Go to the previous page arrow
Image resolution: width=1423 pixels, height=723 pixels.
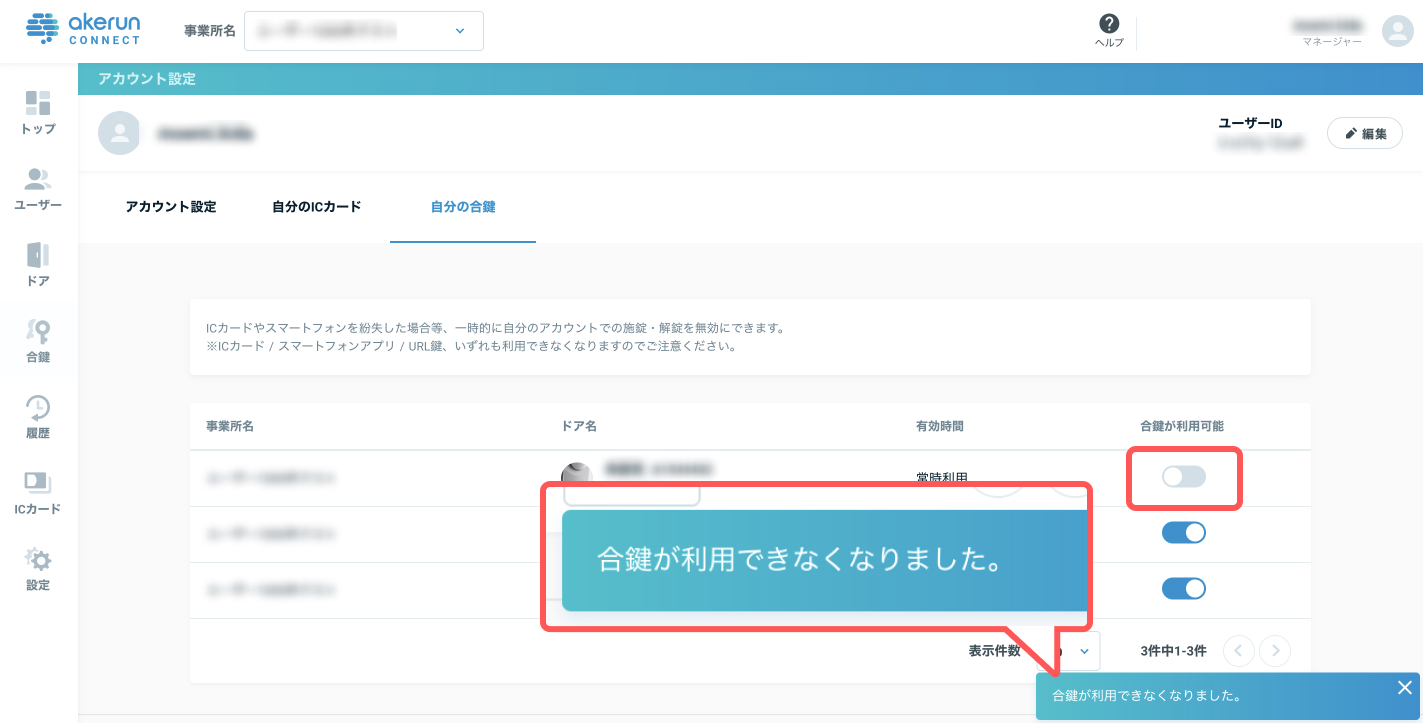1239,651
